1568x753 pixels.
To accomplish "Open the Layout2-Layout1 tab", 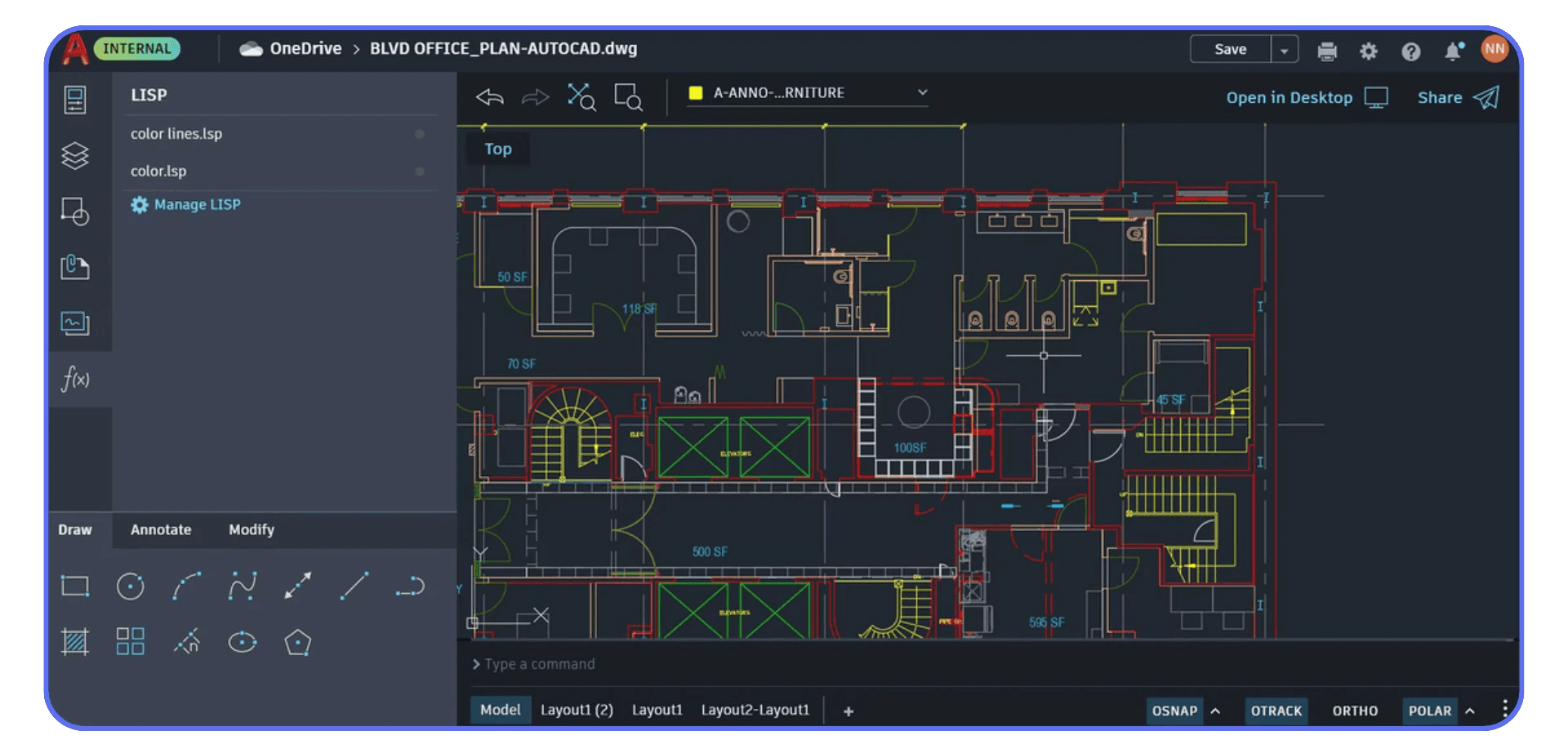I will click(x=755, y=710).
